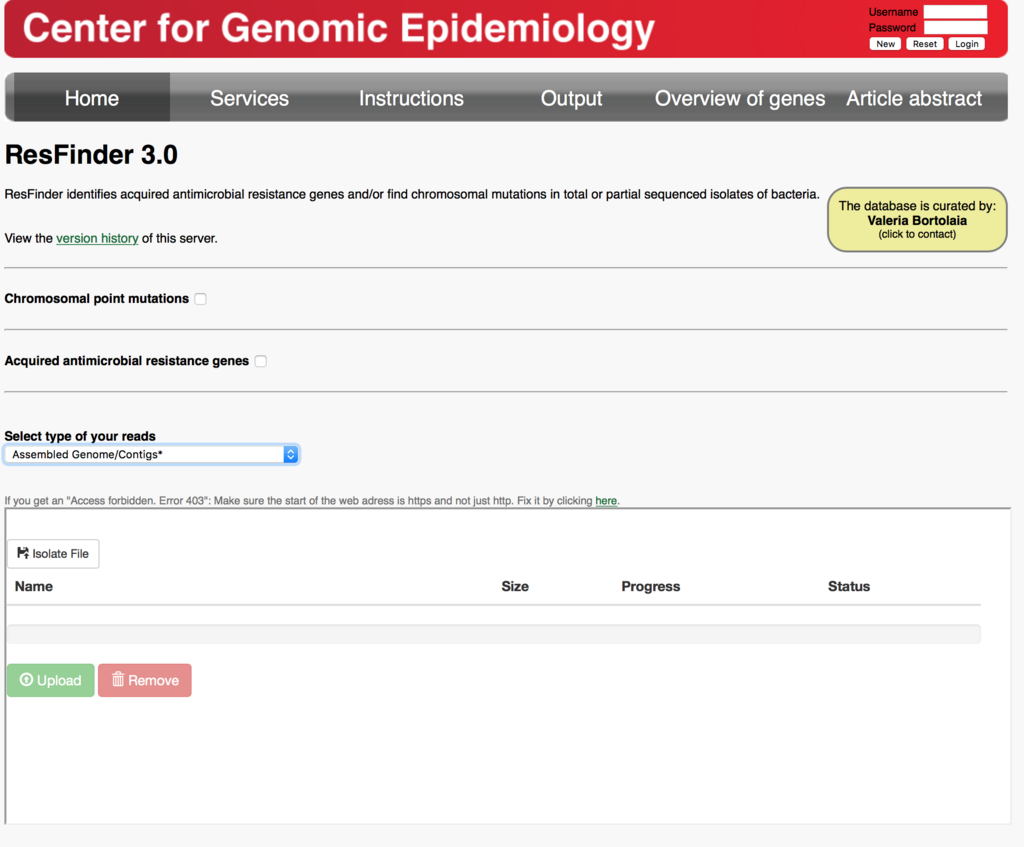Viewport: 1024px width, 847px height.
Task: Enable the Chromosomal point mutations checkbox
Action: [200, 298]
